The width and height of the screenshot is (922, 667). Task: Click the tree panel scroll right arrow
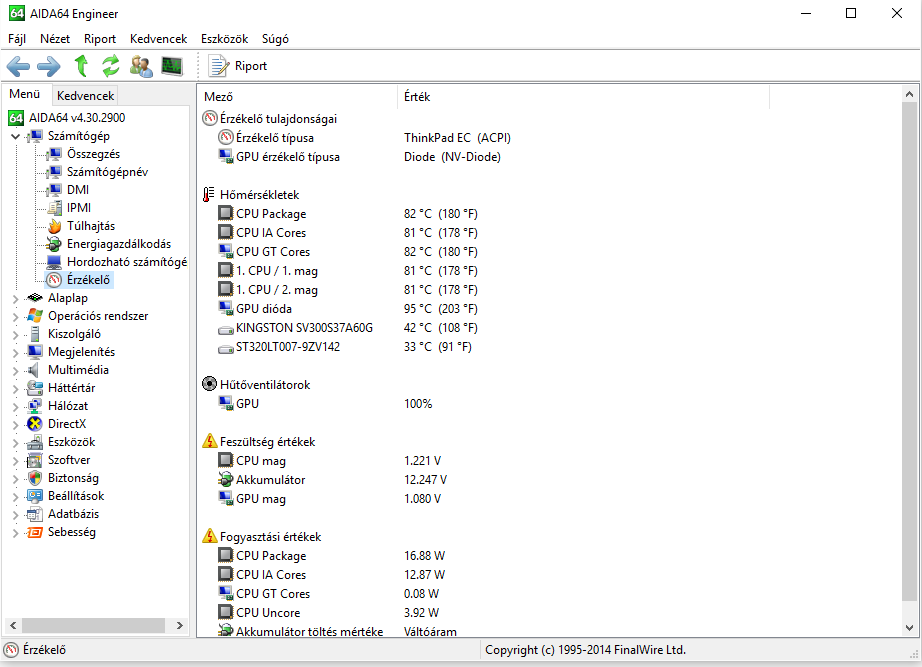tap(180, 626)
